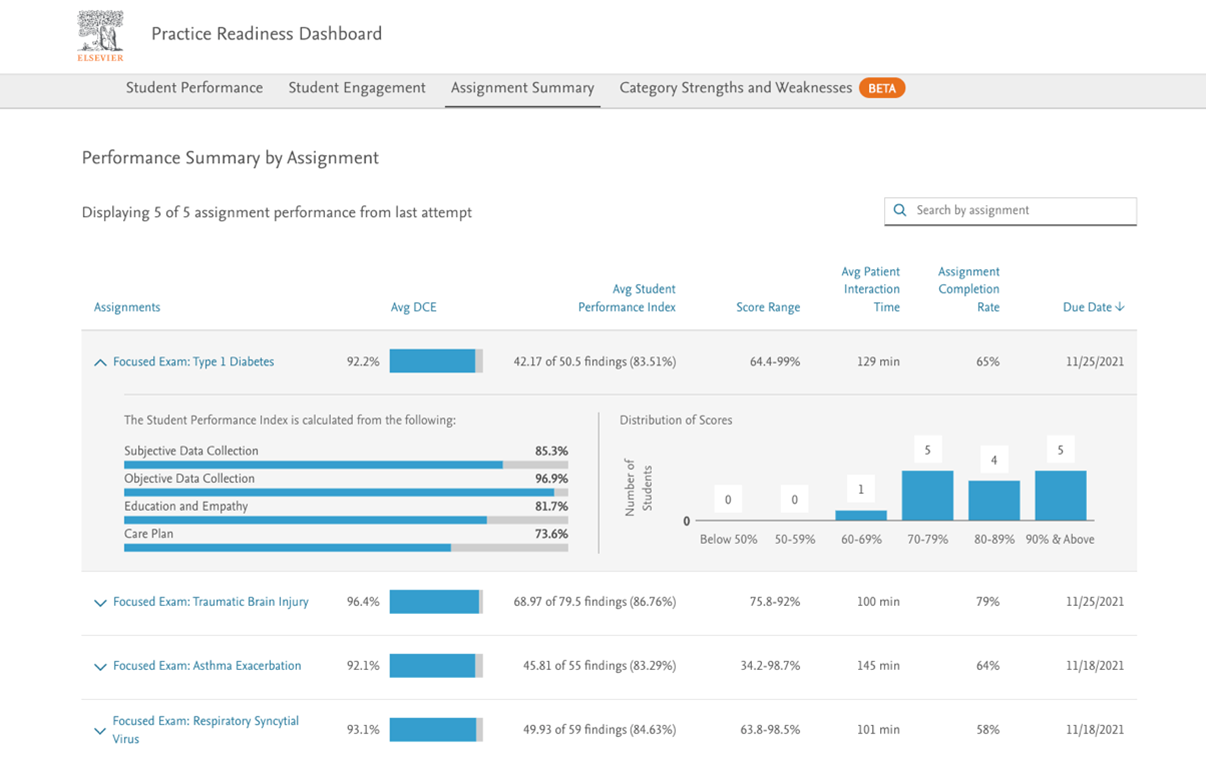Click the Elsevier logo

coord(100,35)
